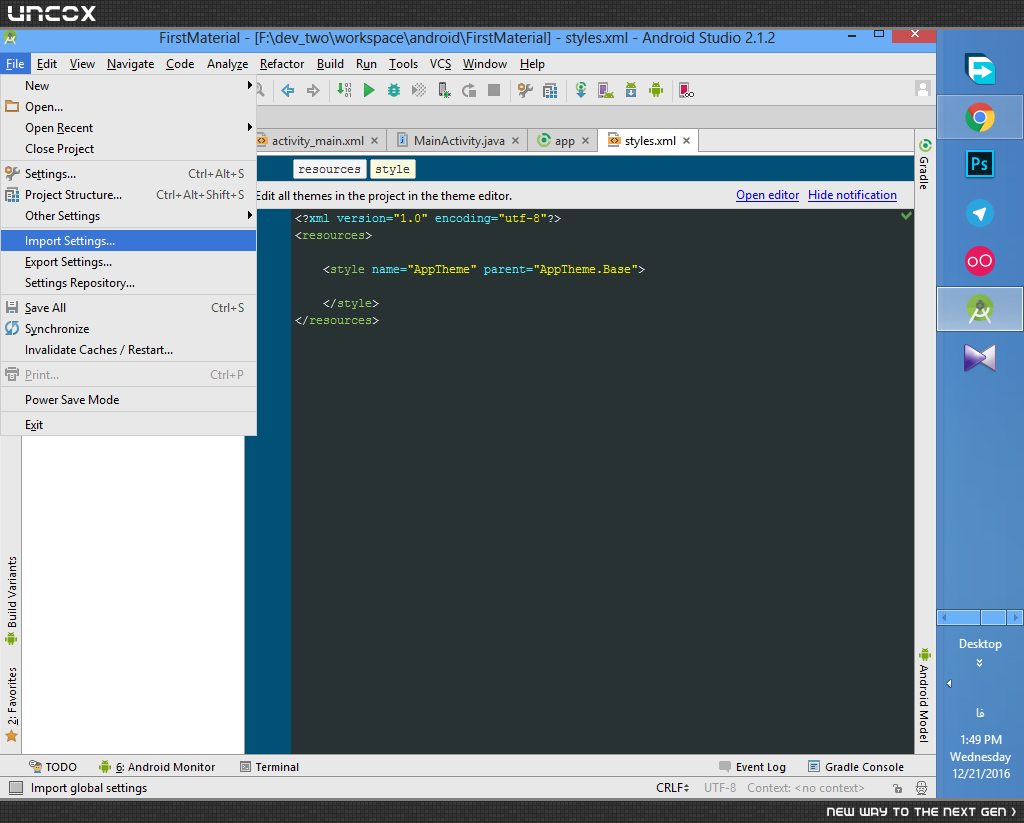Viewport: 1024px width, 823px height.
Task: Run the app with green play button
Action: tap(369, 90)
